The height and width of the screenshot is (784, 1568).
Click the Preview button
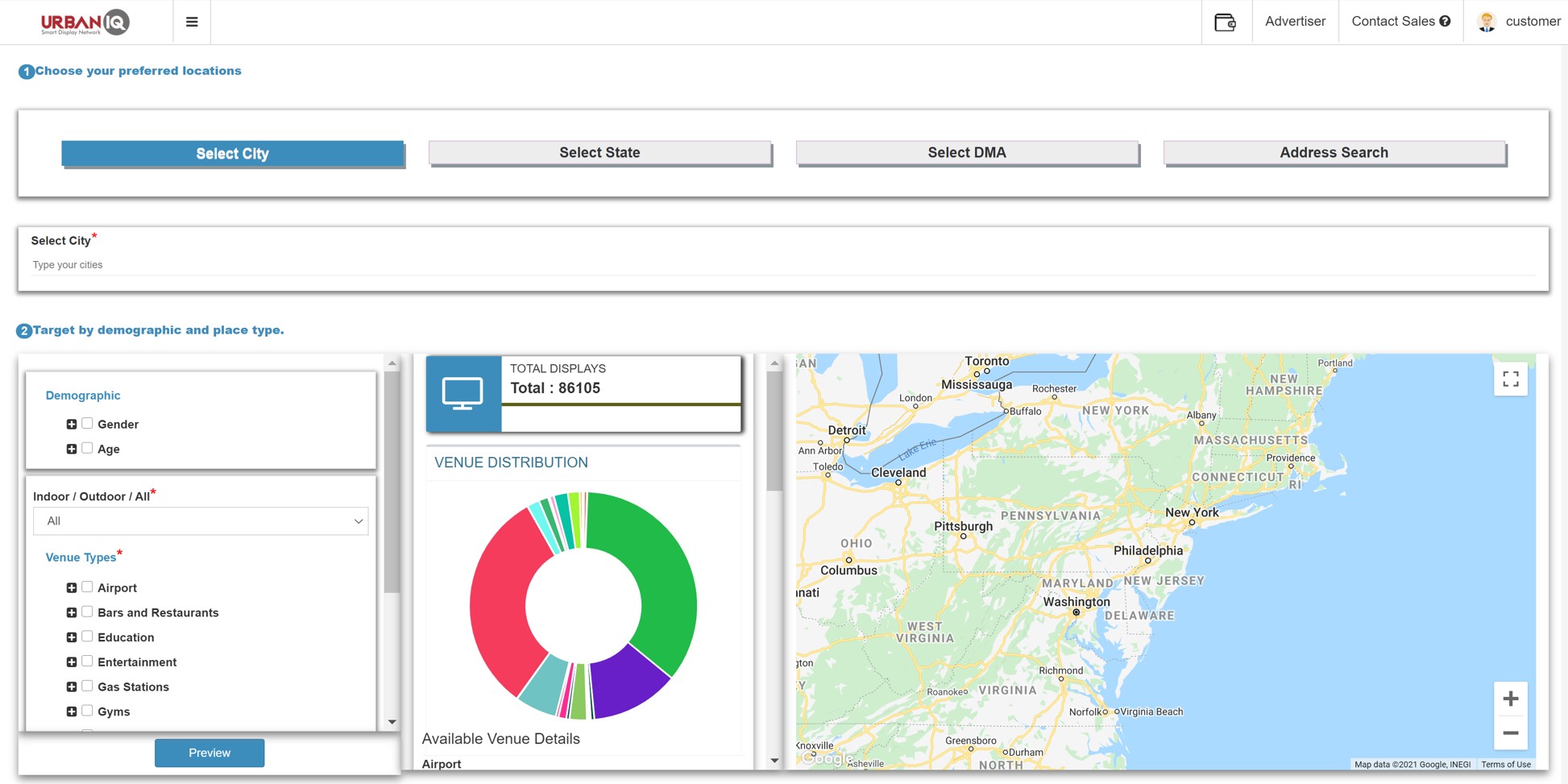[x=209, y=753]
